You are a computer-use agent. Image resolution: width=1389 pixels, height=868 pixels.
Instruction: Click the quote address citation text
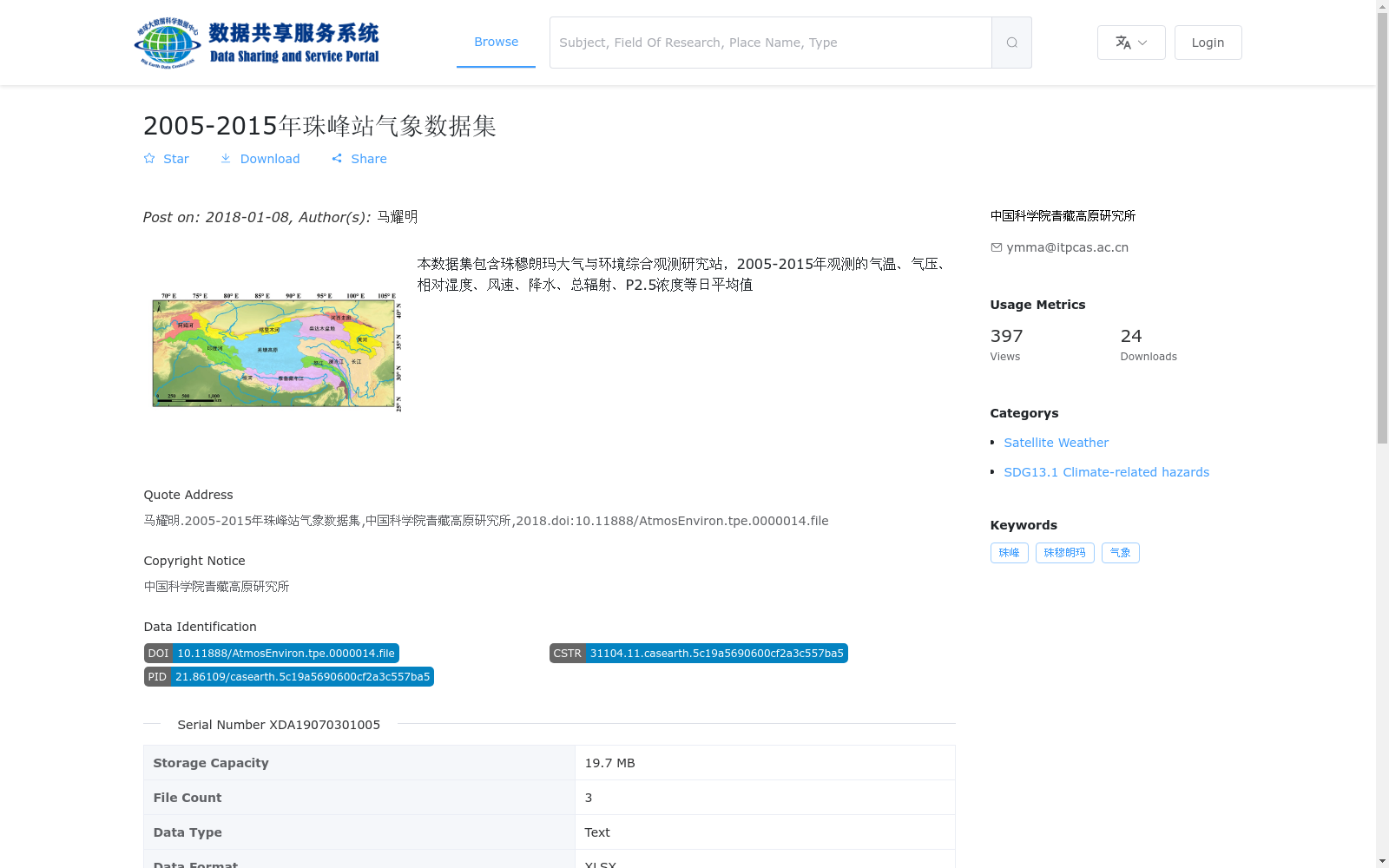[486, 521]
